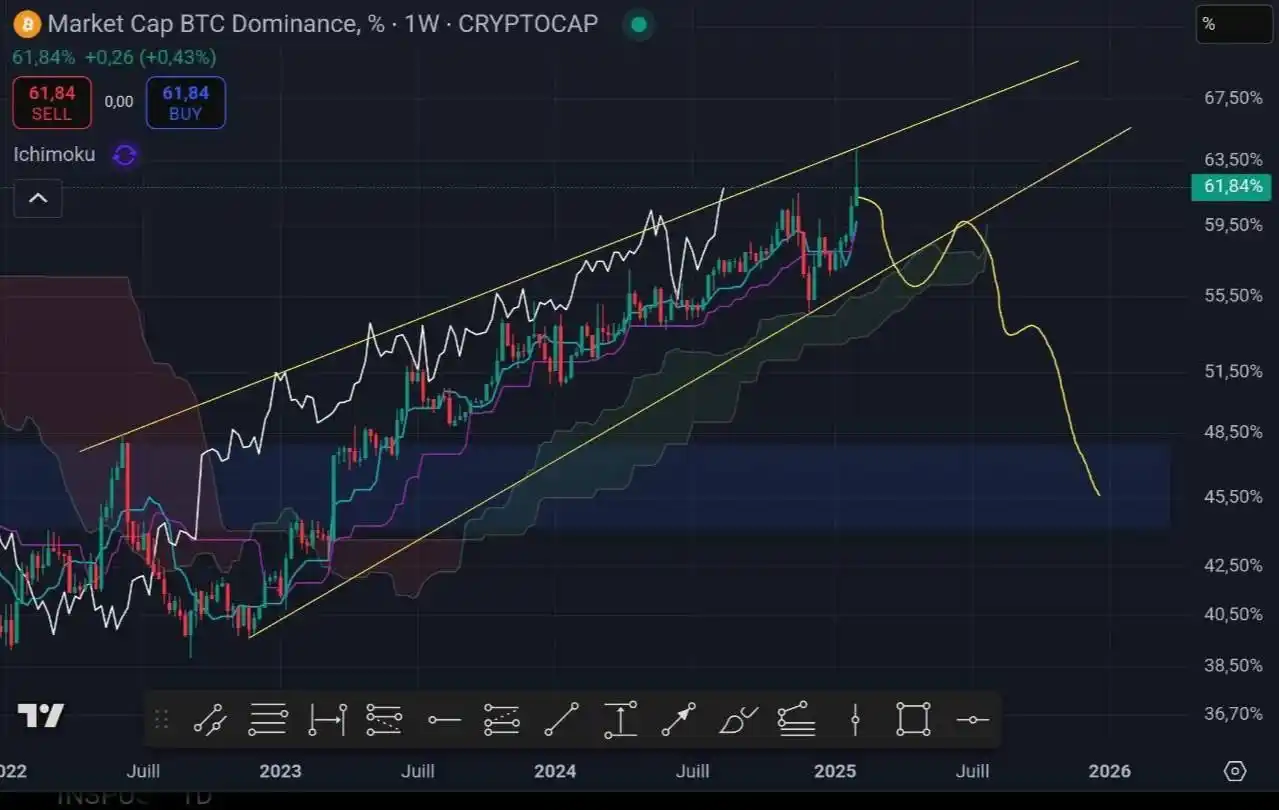Click the 36,70% price axis label
This screenshot has width=1279, height=810.
click(x=1233, y=714)
